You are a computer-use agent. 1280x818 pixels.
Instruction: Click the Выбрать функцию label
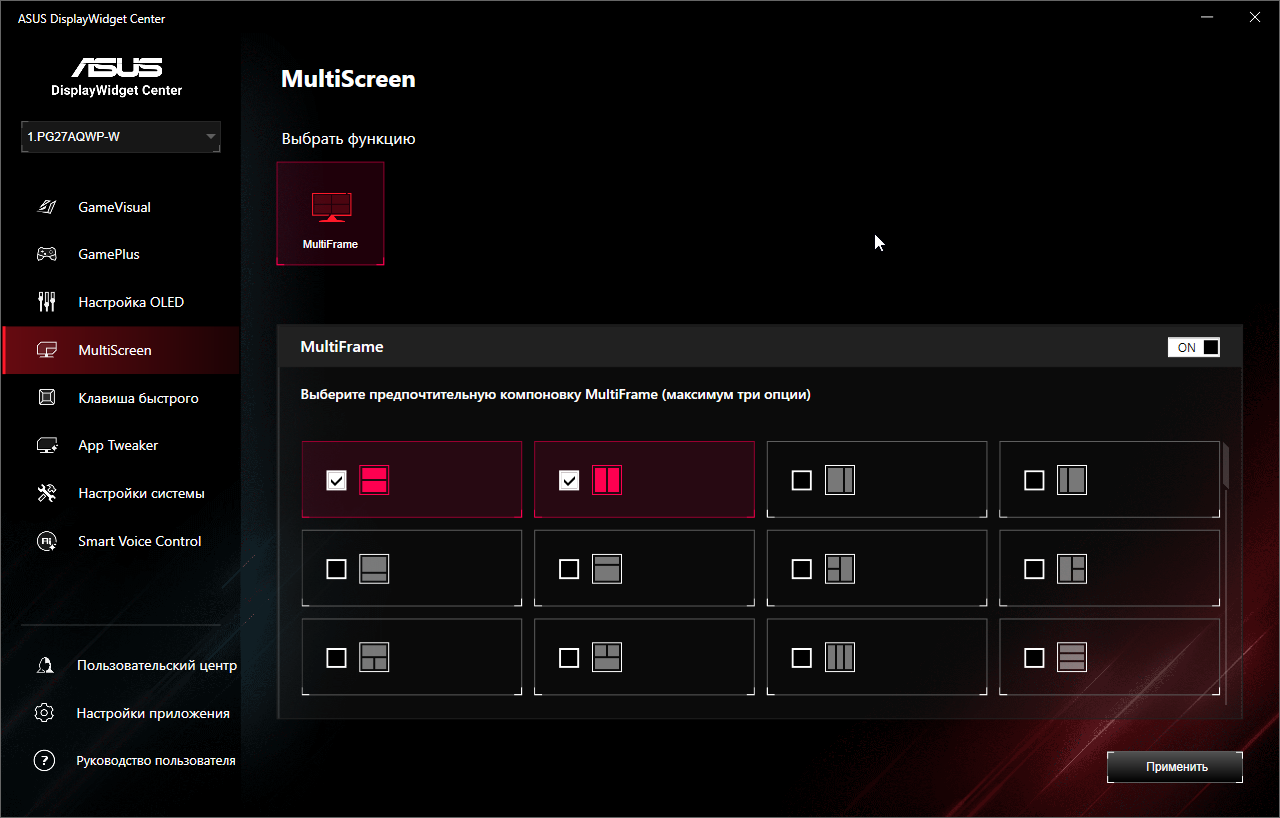coord(348,139)
